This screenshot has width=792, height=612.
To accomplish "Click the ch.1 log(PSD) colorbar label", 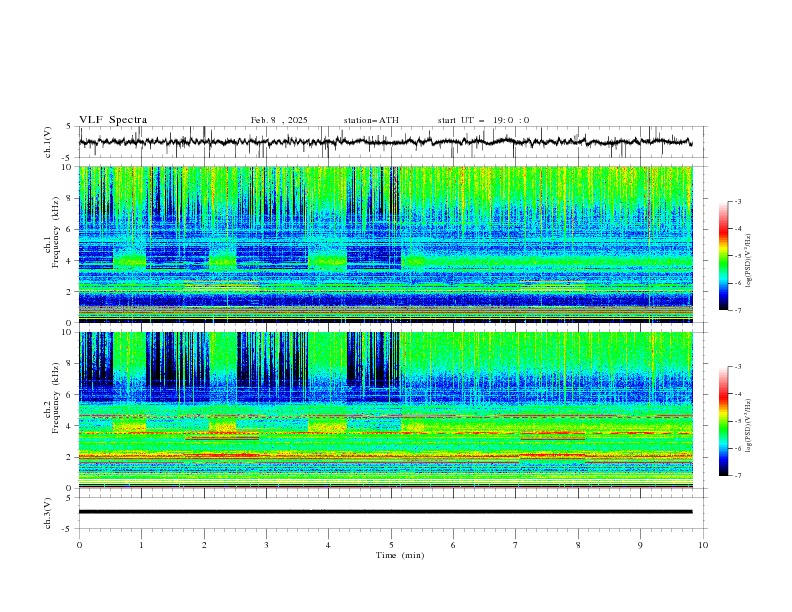I will (748, 261).
